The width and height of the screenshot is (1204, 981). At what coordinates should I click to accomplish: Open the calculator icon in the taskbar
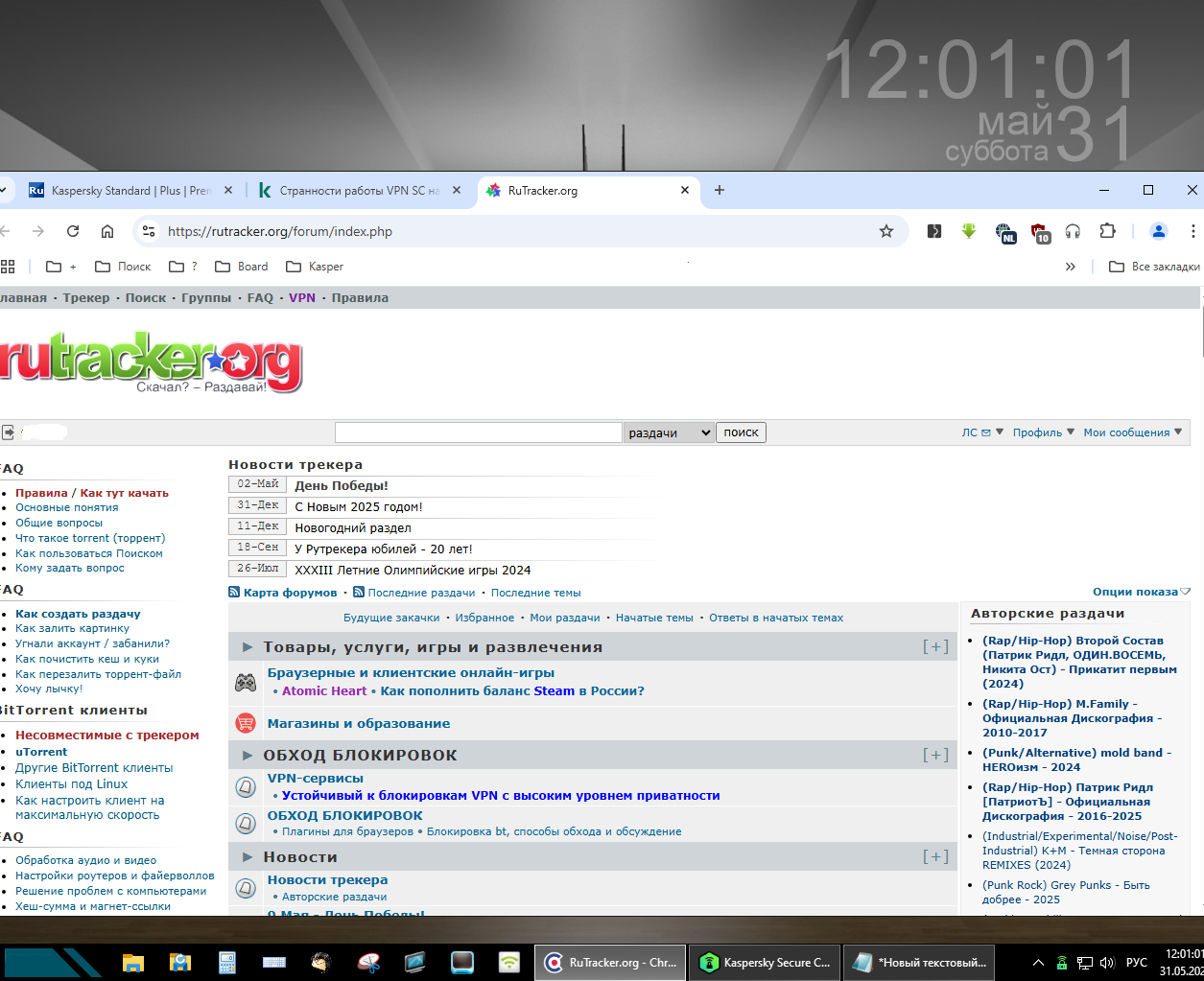226,962
